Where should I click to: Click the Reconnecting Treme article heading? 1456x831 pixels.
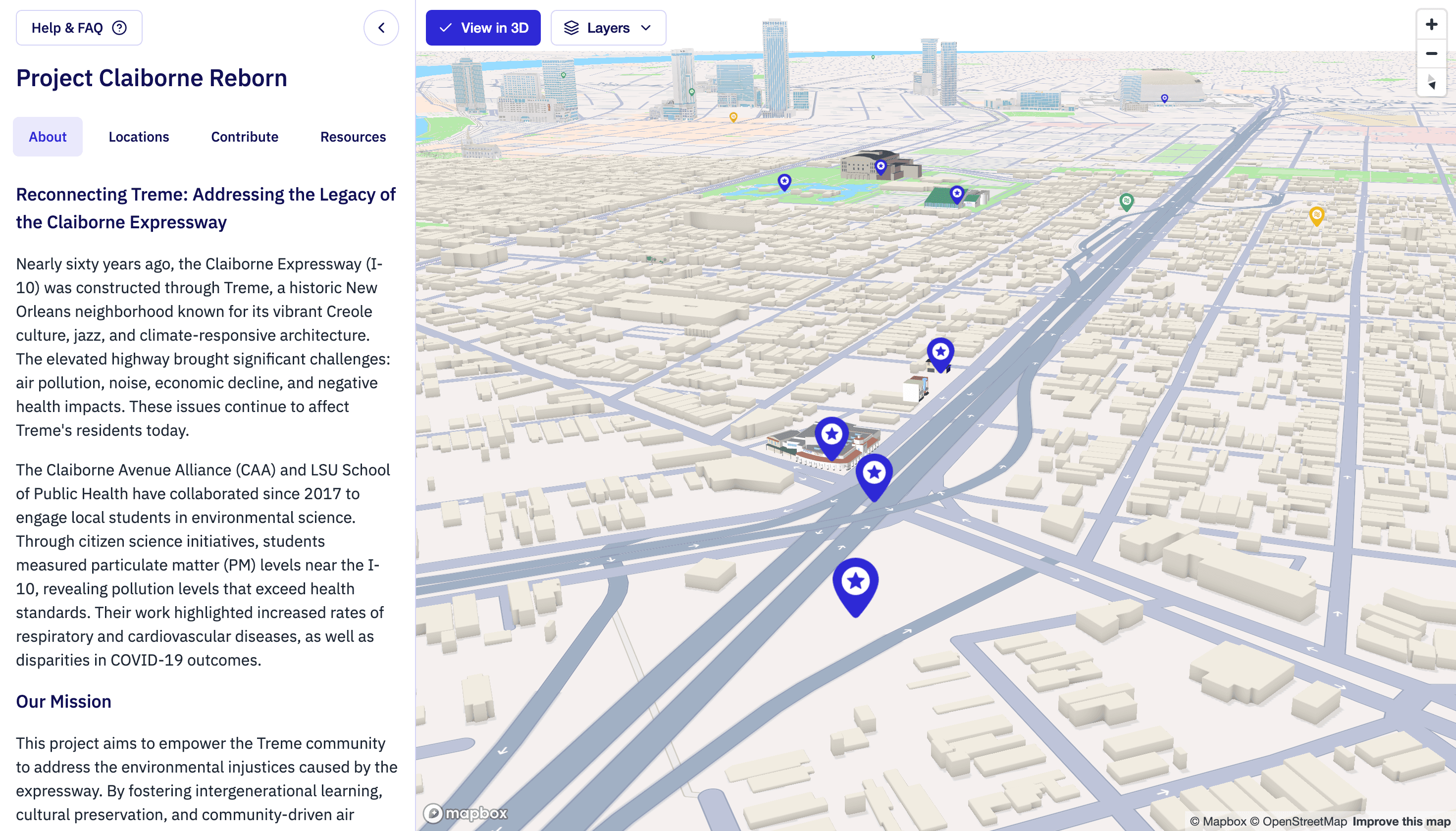click(x=206, y=208)
